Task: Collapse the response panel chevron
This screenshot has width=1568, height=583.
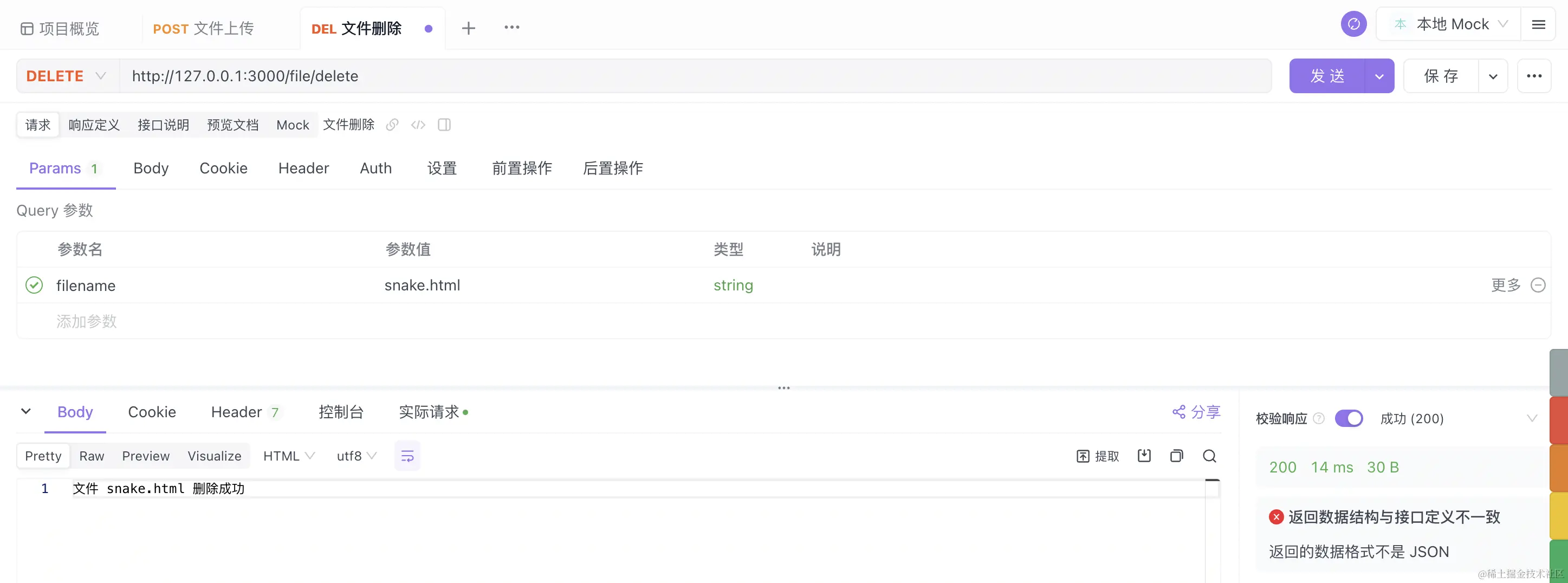Action: pos(25,411)
